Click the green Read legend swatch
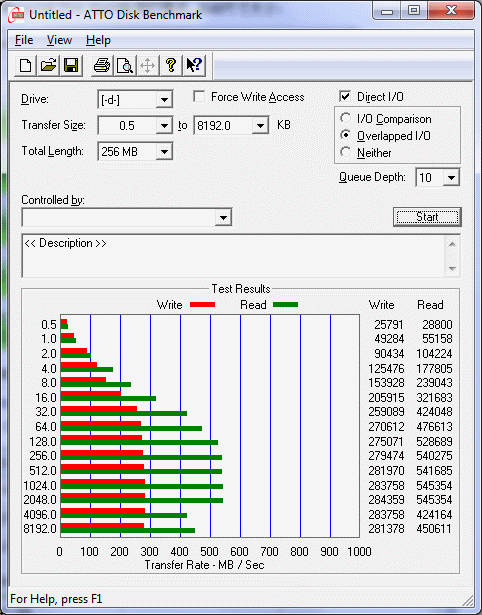 coord(286,304)
